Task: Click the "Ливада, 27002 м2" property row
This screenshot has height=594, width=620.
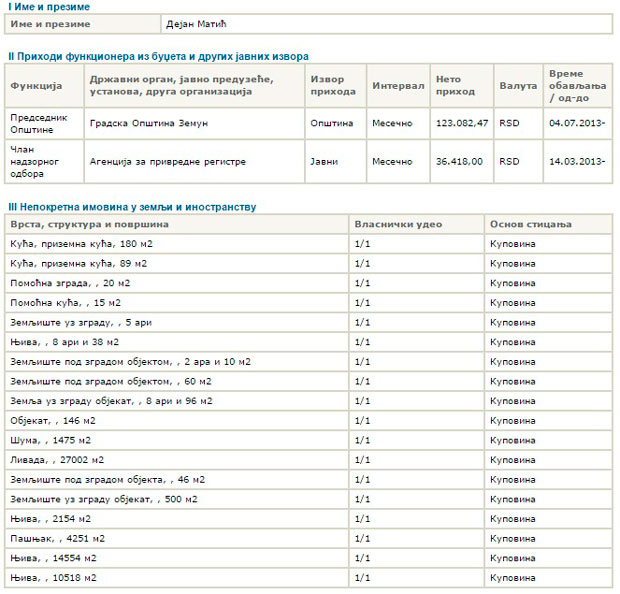Action: [56, 460]
